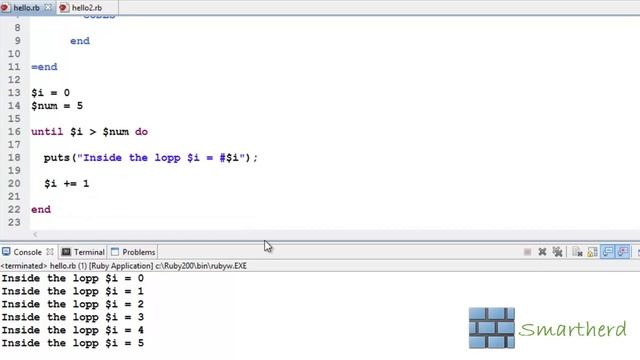Click console output 'Inside the lopp $i = 4'
Viewport: 640px width, 360px height.
coord(73,330)
